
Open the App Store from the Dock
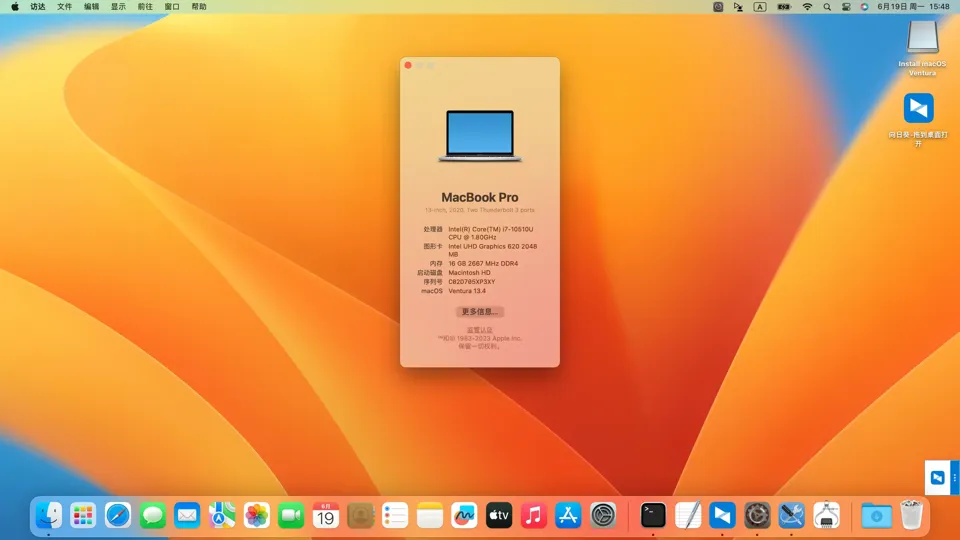[568, 516]
